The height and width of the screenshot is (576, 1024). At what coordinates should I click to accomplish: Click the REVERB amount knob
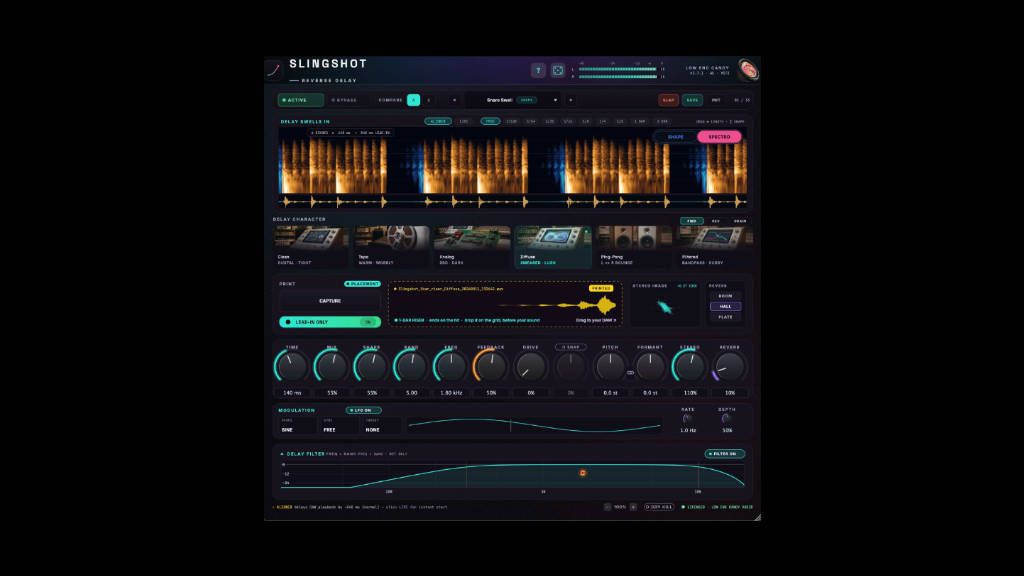pos(729,366)
